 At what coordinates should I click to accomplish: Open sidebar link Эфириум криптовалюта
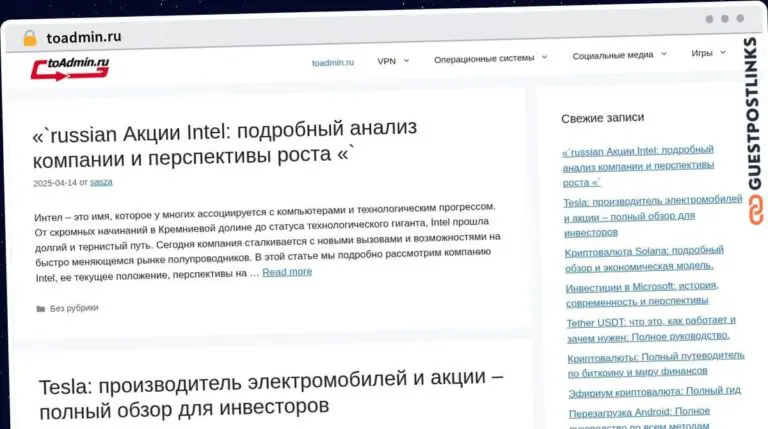(654, 392)
